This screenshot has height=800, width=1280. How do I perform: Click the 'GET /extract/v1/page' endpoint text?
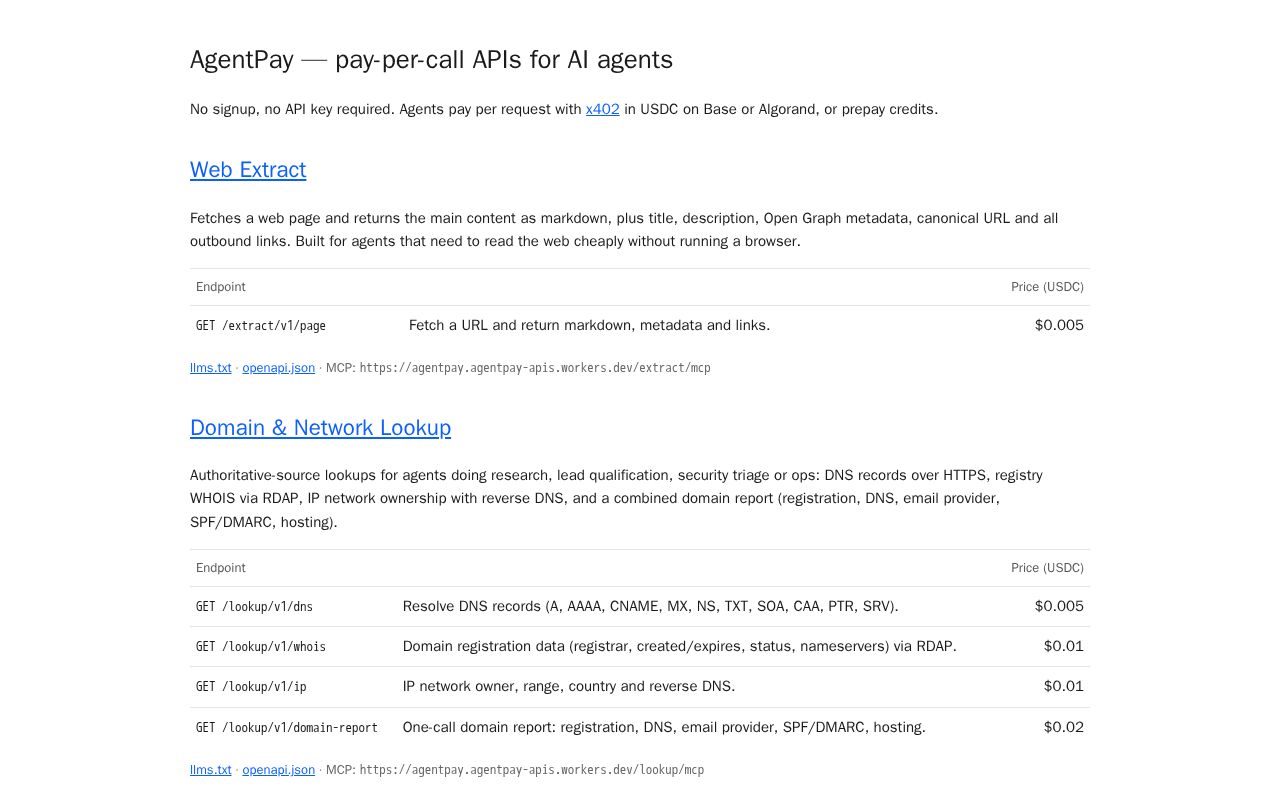261,326
